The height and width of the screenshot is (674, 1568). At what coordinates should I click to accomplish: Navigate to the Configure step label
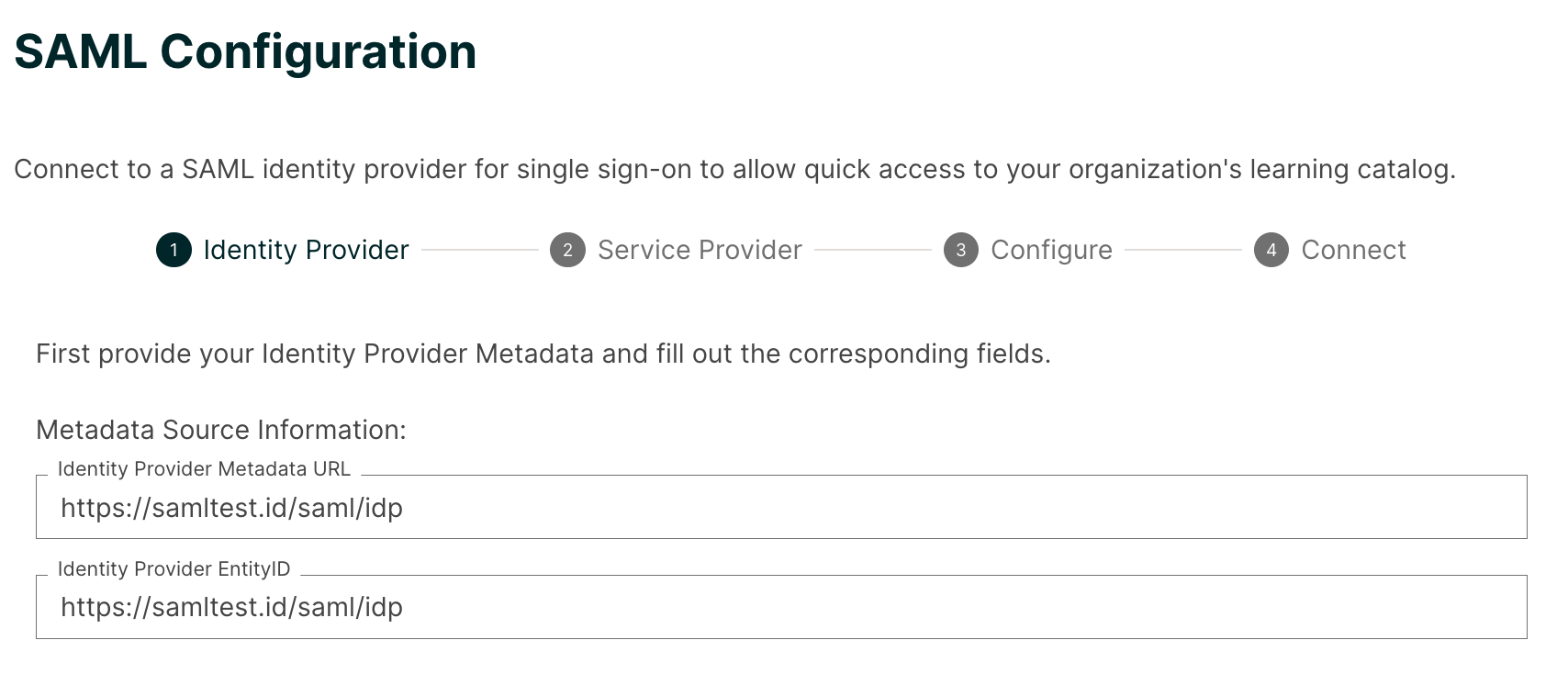coord(1052,250)
